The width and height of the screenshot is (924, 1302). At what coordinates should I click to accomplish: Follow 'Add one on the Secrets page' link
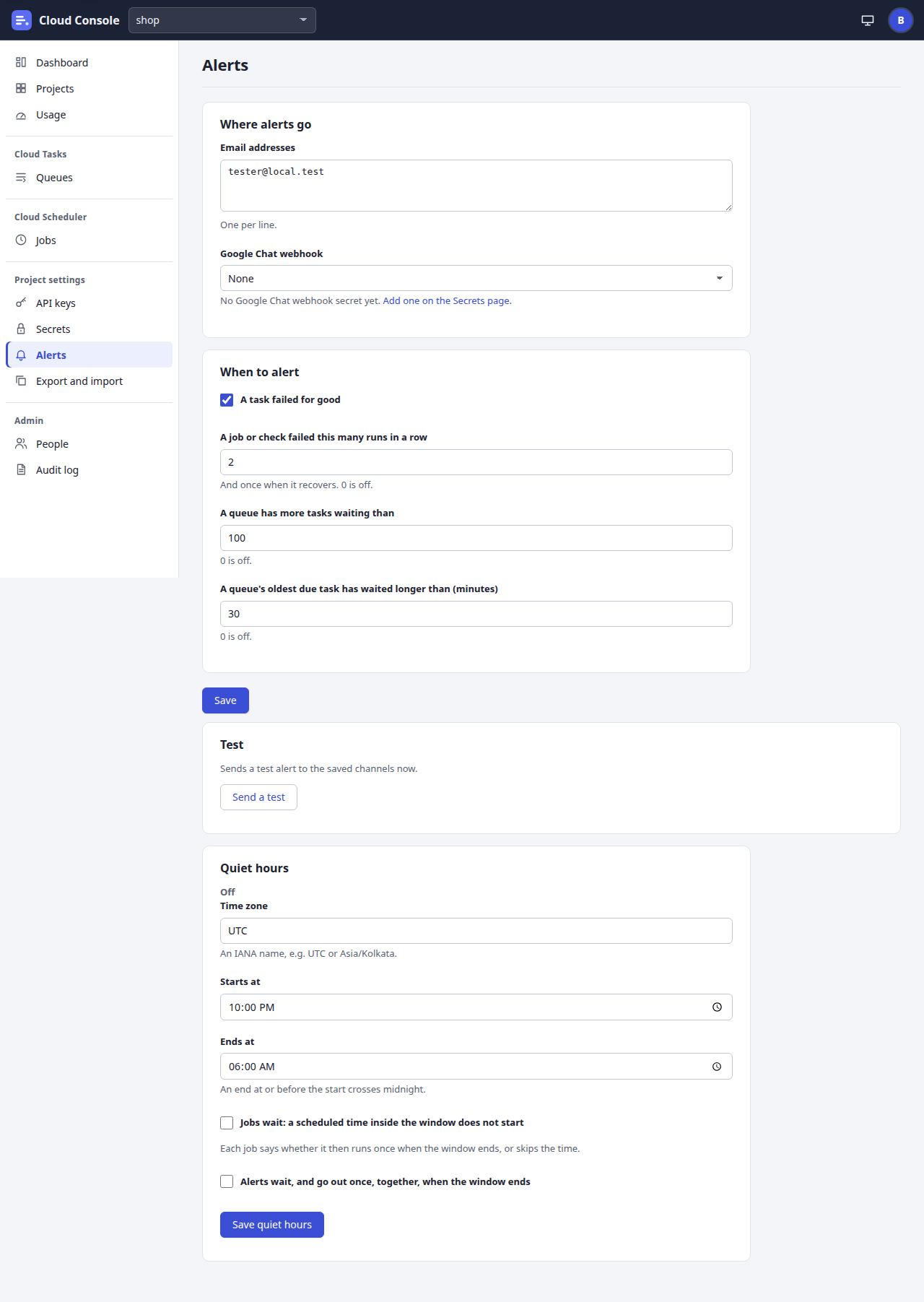coord(447,301)
